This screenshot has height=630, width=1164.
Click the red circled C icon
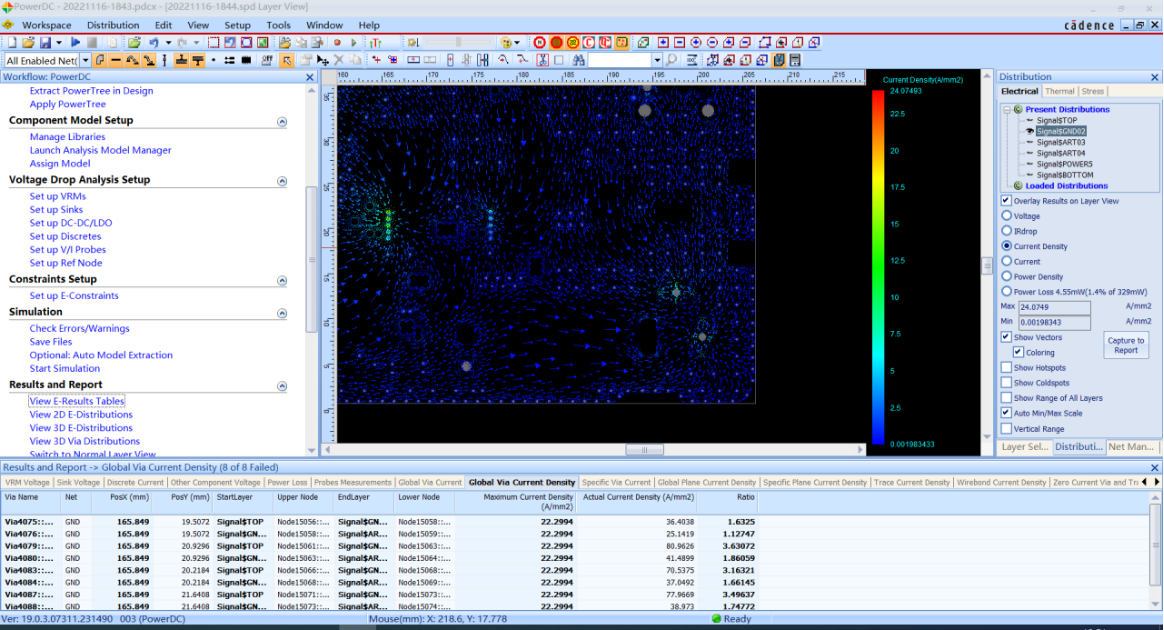[x=589, y=42]
